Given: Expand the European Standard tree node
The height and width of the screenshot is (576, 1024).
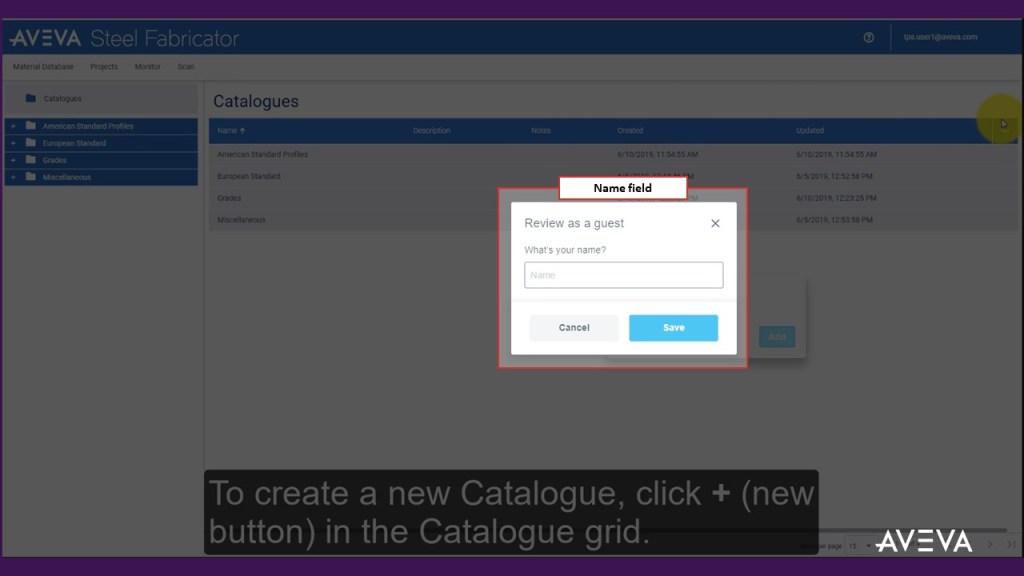Looking at the screenshot, I should [13, 143].
